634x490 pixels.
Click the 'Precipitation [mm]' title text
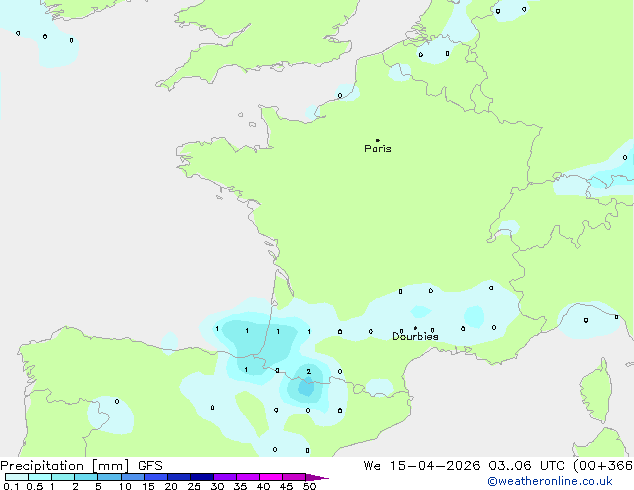pyautogui.click(x=64, y=466)
